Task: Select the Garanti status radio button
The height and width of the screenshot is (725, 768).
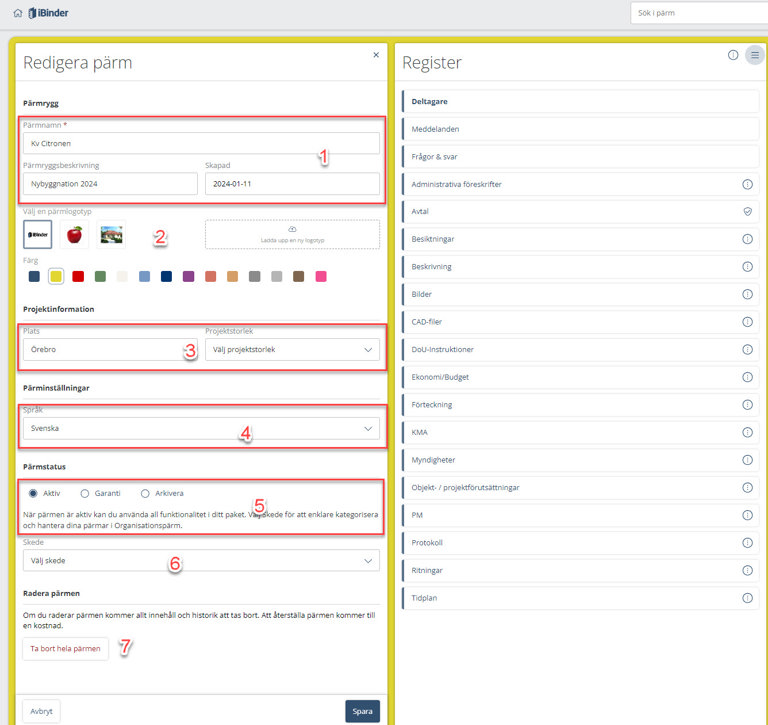Action: tap(85, 493)
